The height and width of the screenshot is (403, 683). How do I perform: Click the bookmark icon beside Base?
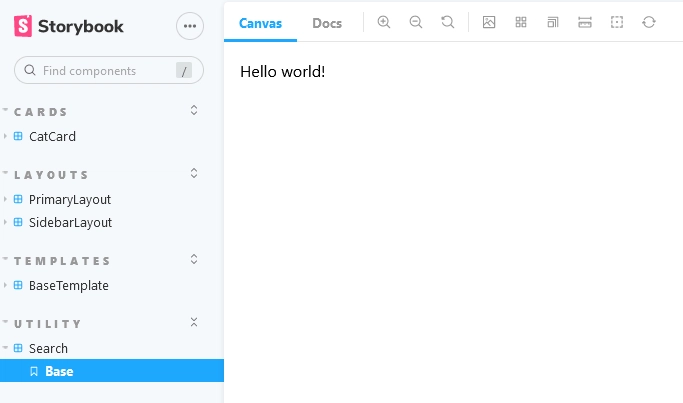tap(34, 371)
